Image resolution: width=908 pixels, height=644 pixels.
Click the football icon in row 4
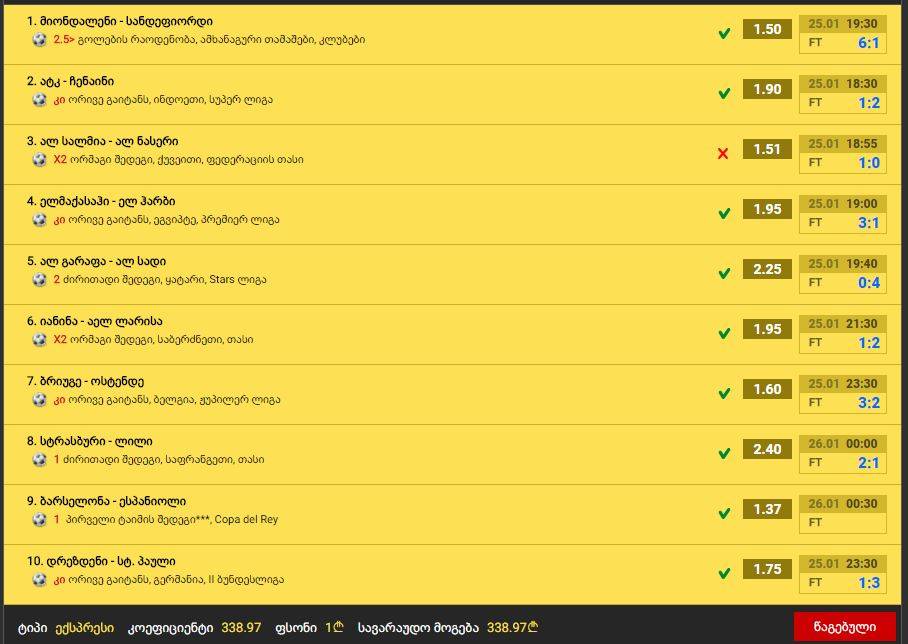click(39, 220)
